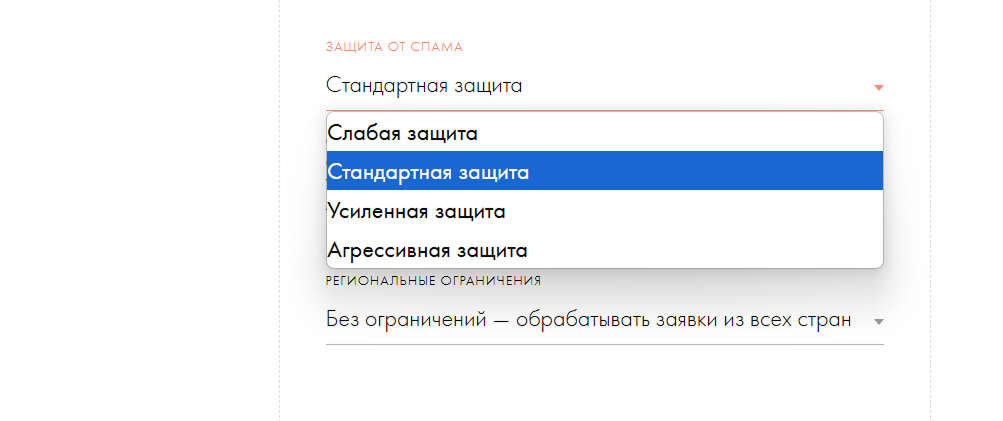
Task: Click the orange arrow beside Стандартная защита
Action: 878,88
